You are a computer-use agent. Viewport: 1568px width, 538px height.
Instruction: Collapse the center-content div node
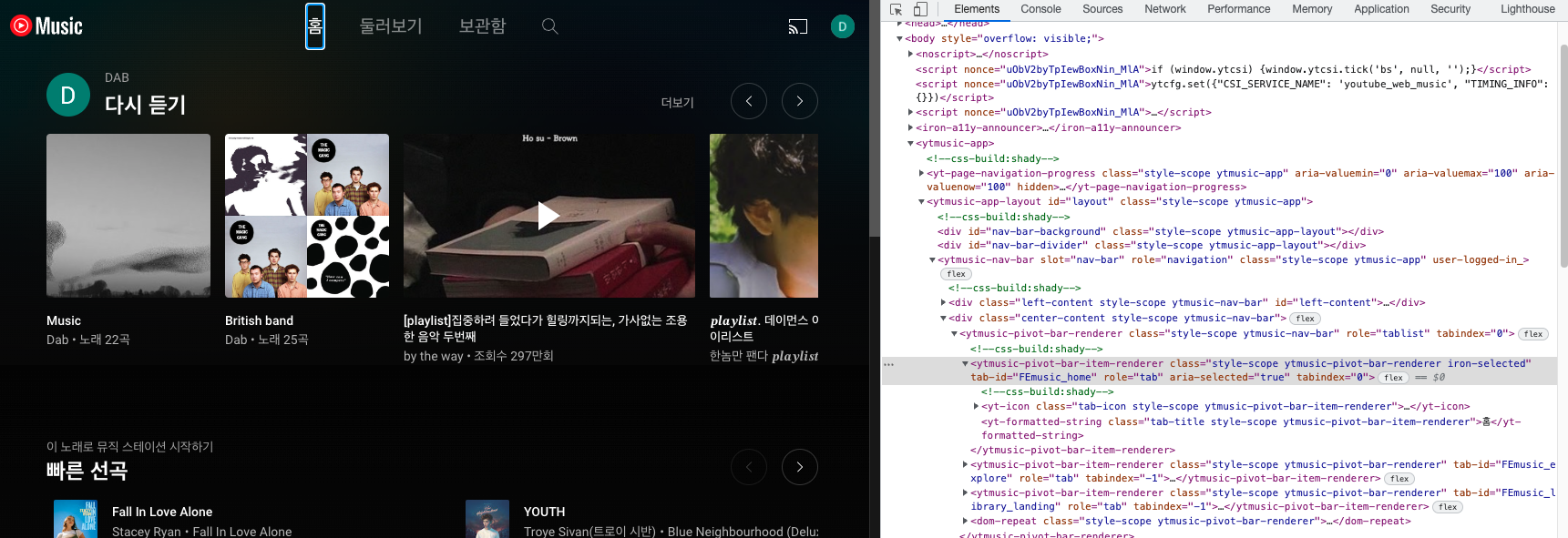tap(943, 318)
